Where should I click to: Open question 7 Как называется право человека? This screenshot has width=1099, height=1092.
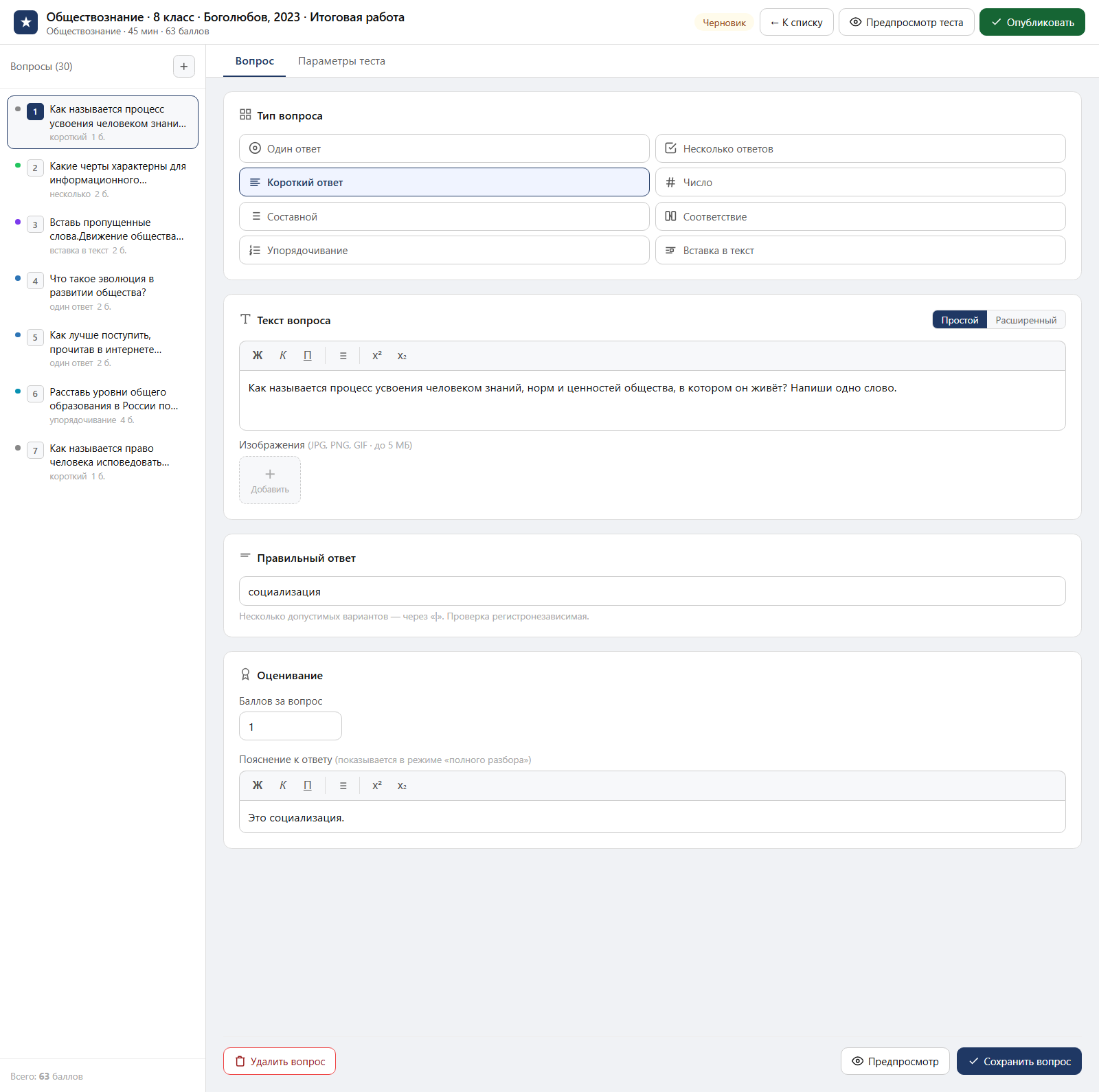pos(103,461)
